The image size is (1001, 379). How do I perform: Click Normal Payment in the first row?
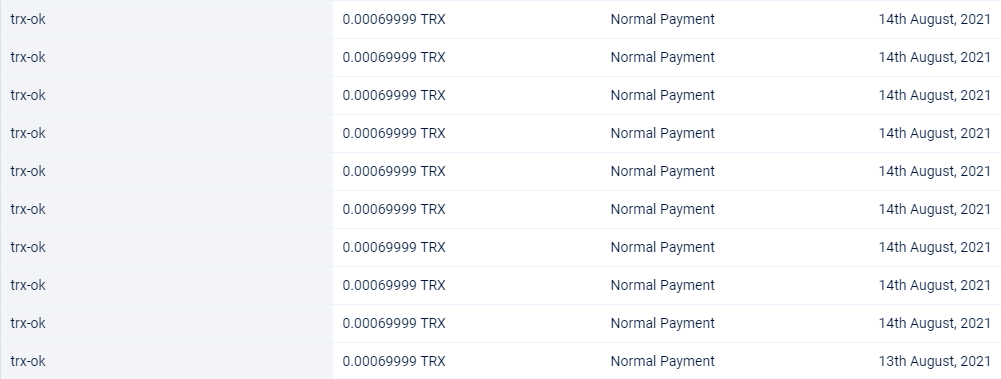point(663,19)
